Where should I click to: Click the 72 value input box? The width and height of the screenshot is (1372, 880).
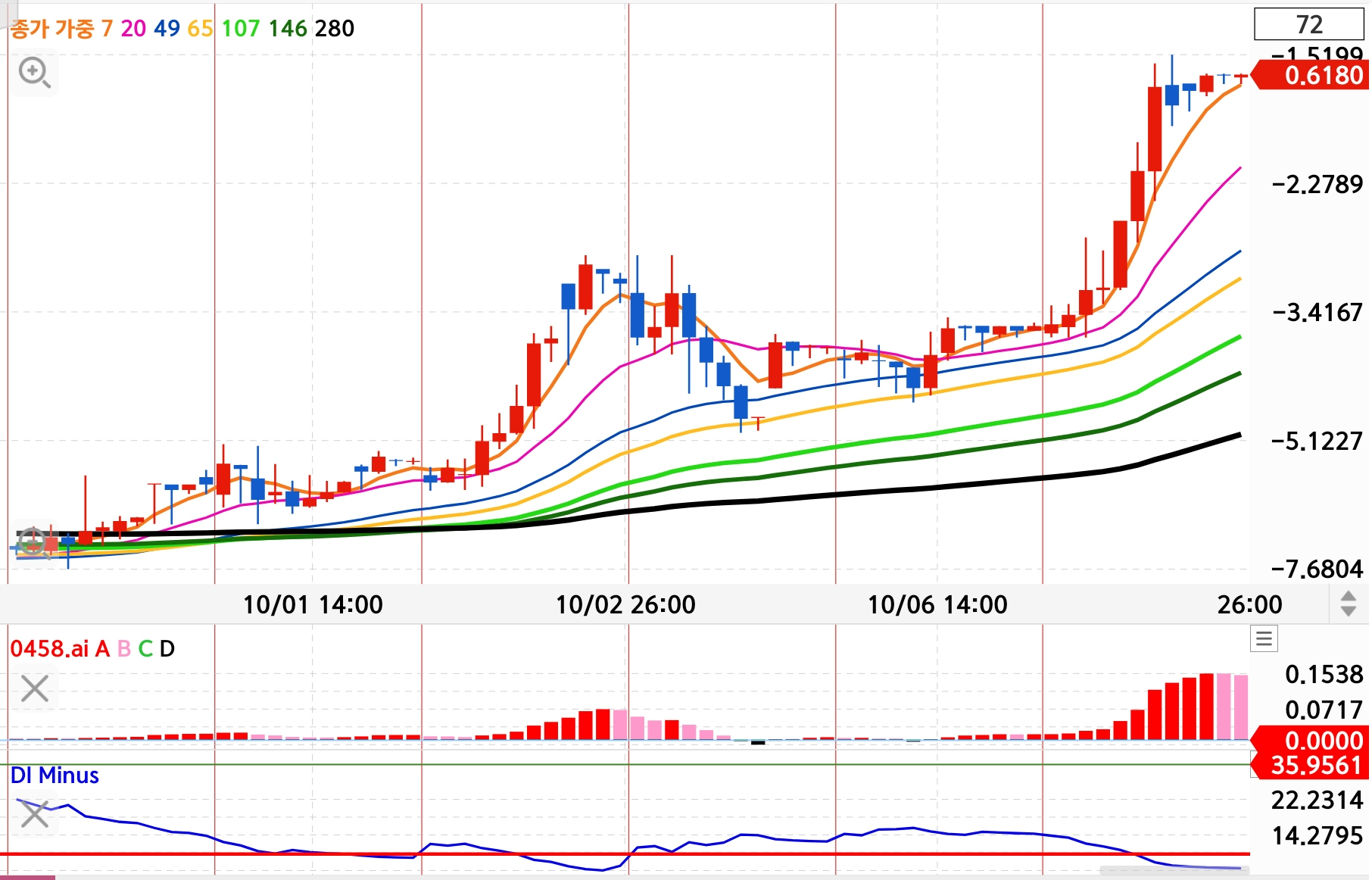tap(1309, 24)
